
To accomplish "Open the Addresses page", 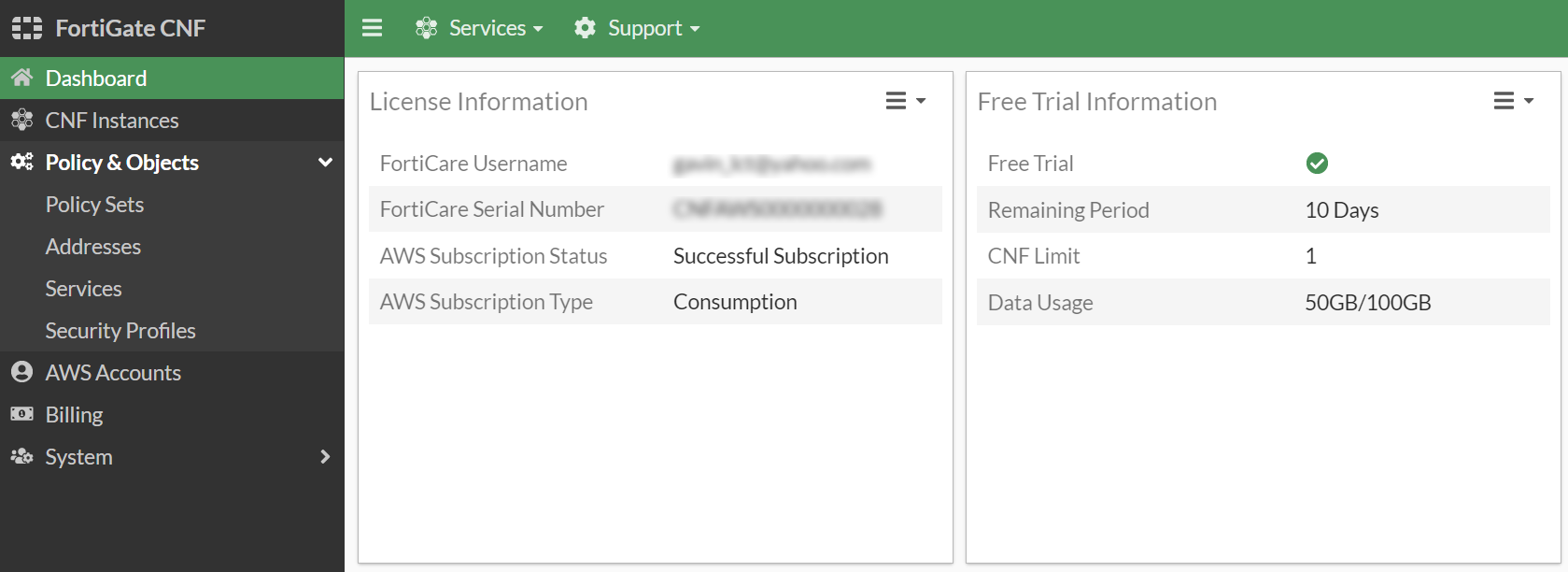I will tap(93, 247).
